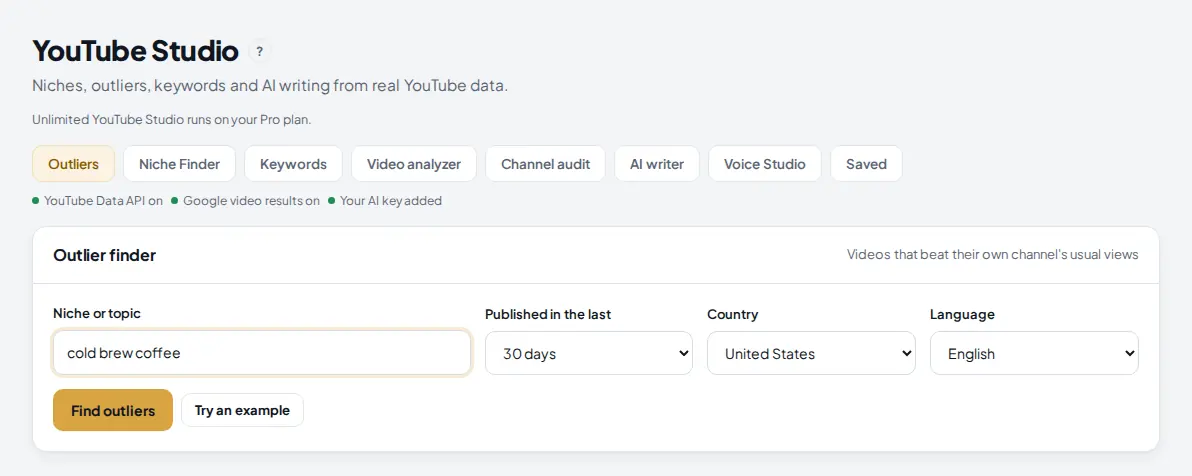Click the Unlimited YouTube Studio runs text
Image resolution: width=1192 pixels, height=476 pixels.
coord(172,119)
